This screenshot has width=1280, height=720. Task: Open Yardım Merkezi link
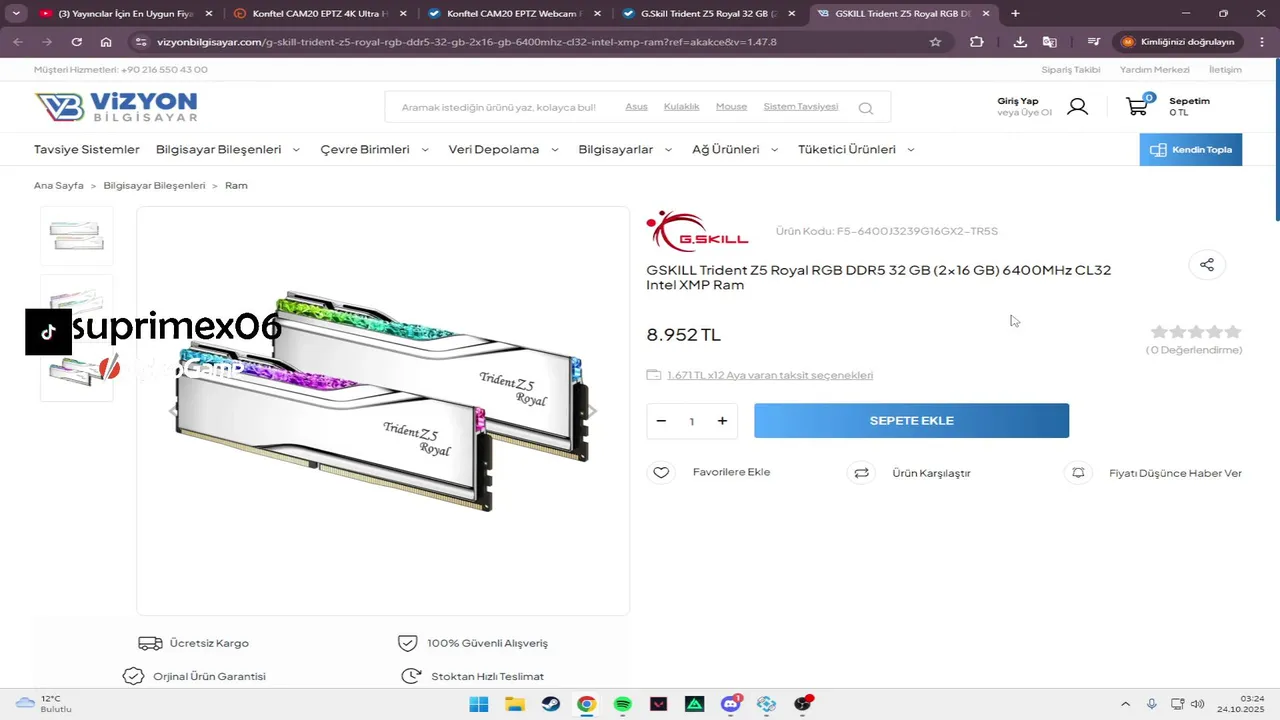[x=1155, y=70]
